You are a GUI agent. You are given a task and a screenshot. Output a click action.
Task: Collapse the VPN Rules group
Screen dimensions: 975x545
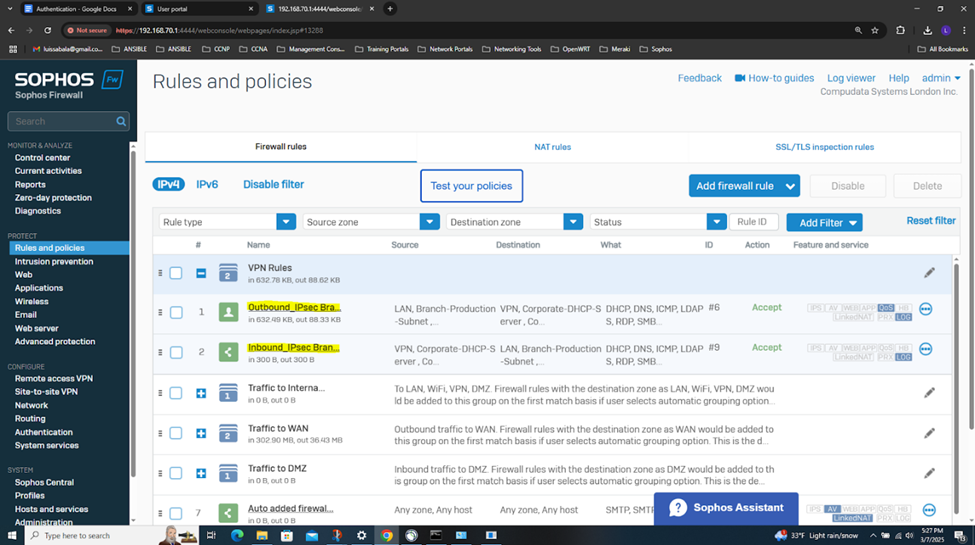(x=201, y=272)
